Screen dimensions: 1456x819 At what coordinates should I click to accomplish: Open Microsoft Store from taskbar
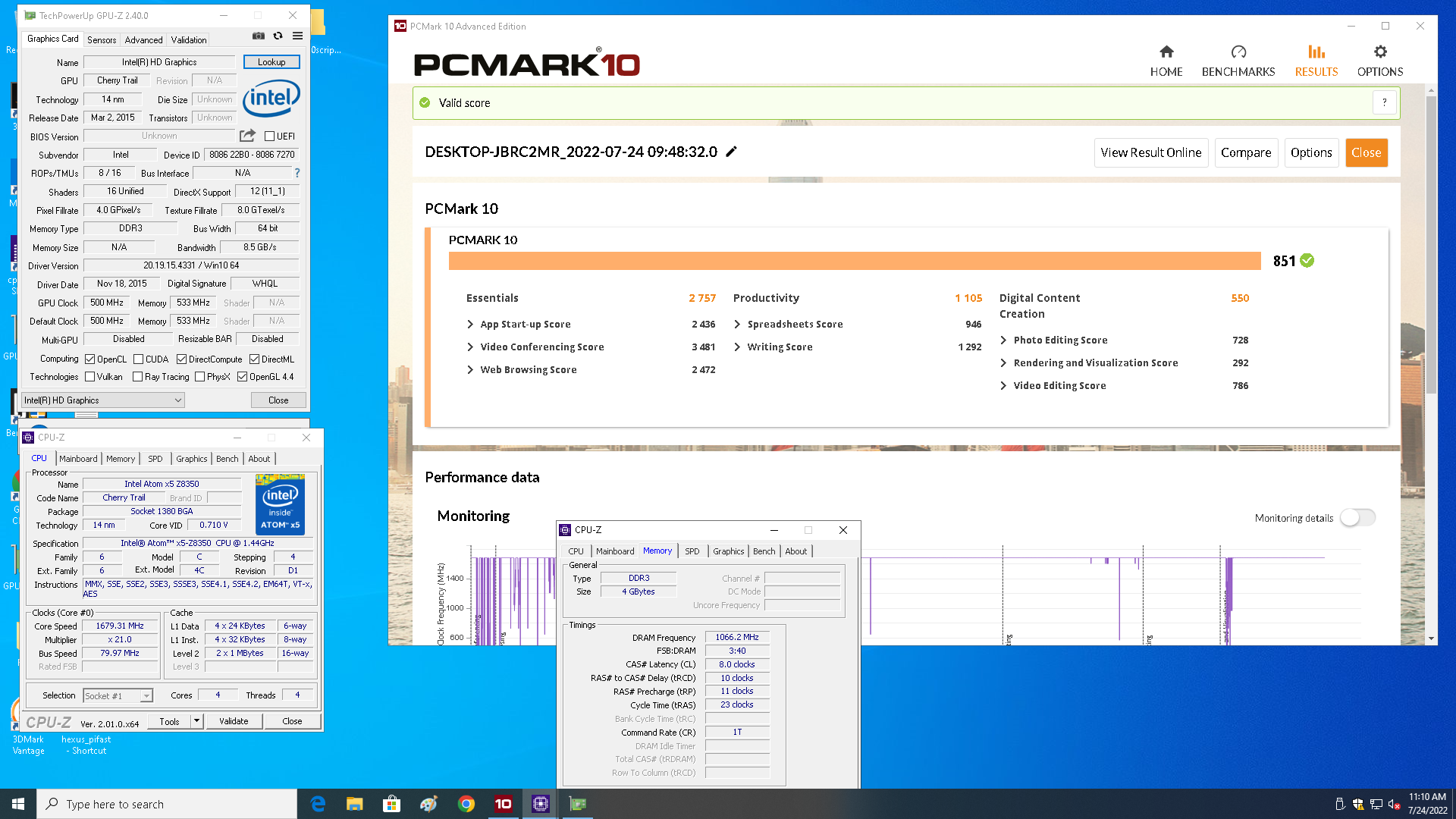[x=391, y=804]
